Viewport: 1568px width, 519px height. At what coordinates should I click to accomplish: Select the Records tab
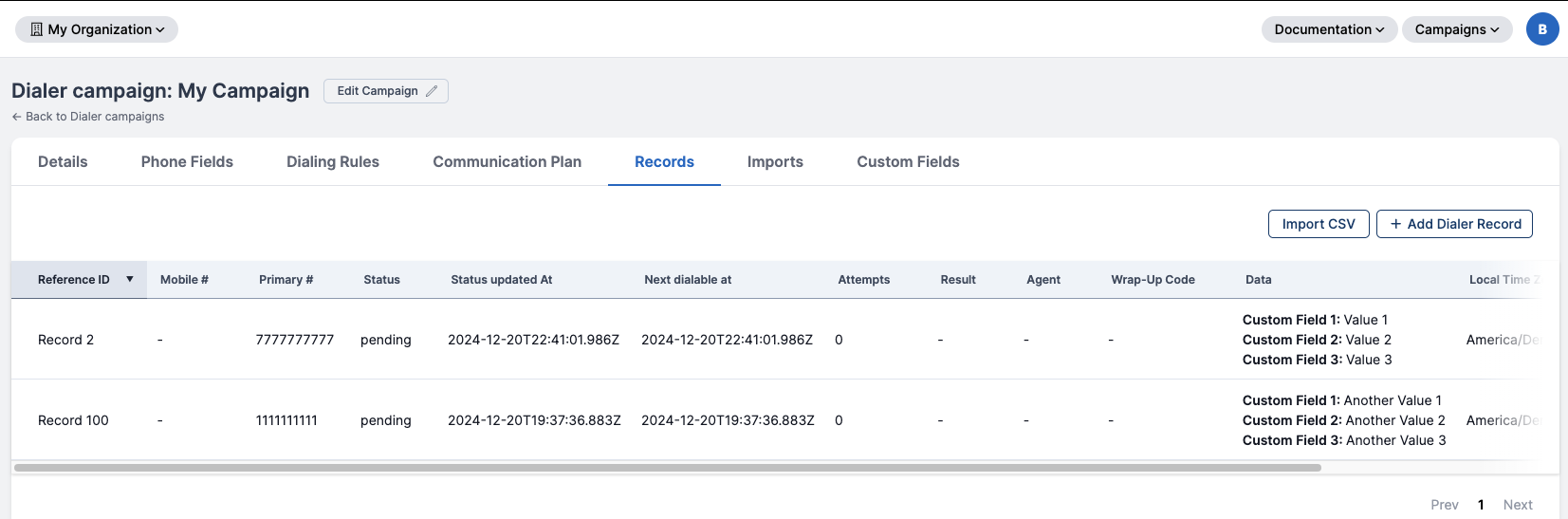pyautogui.click(x=664, y=162)
